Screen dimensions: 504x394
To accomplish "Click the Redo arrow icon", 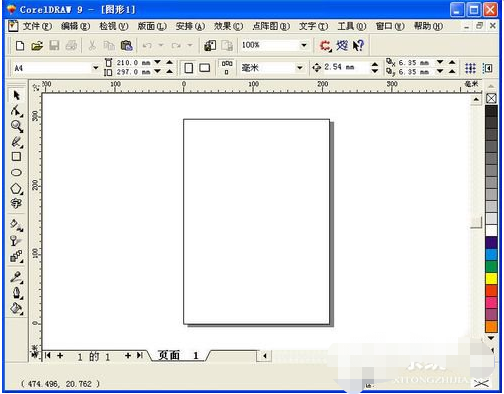I will coord(176,45).
